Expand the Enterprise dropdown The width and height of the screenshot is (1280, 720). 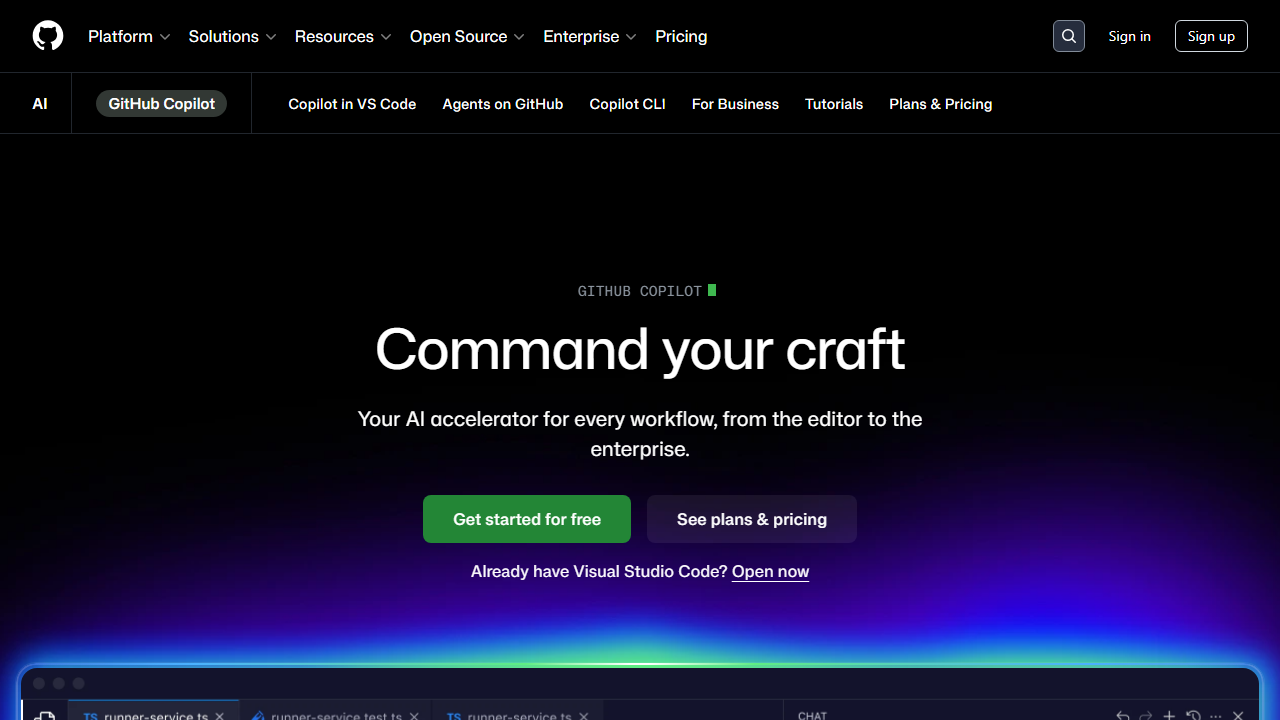[582, 36]
